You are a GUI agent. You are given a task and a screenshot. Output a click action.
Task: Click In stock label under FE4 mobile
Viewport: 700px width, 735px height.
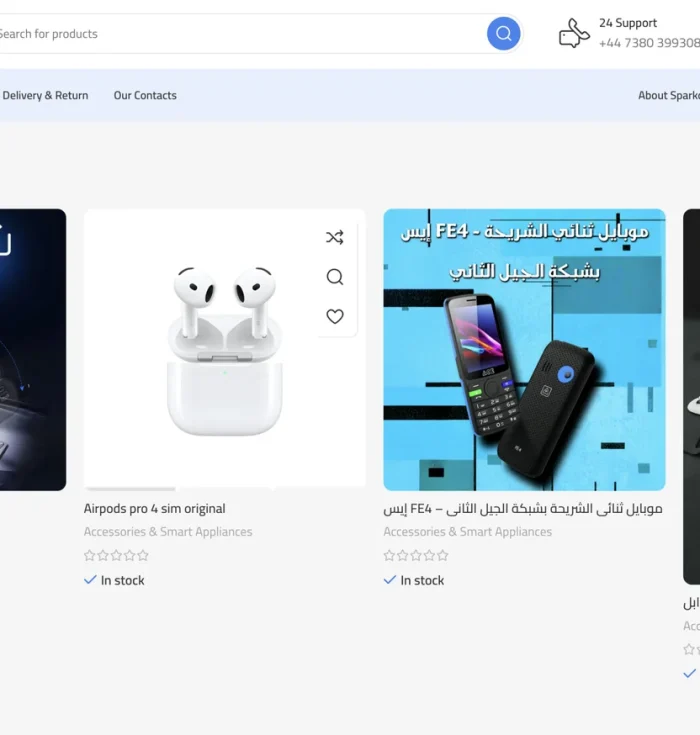[422, 580]
